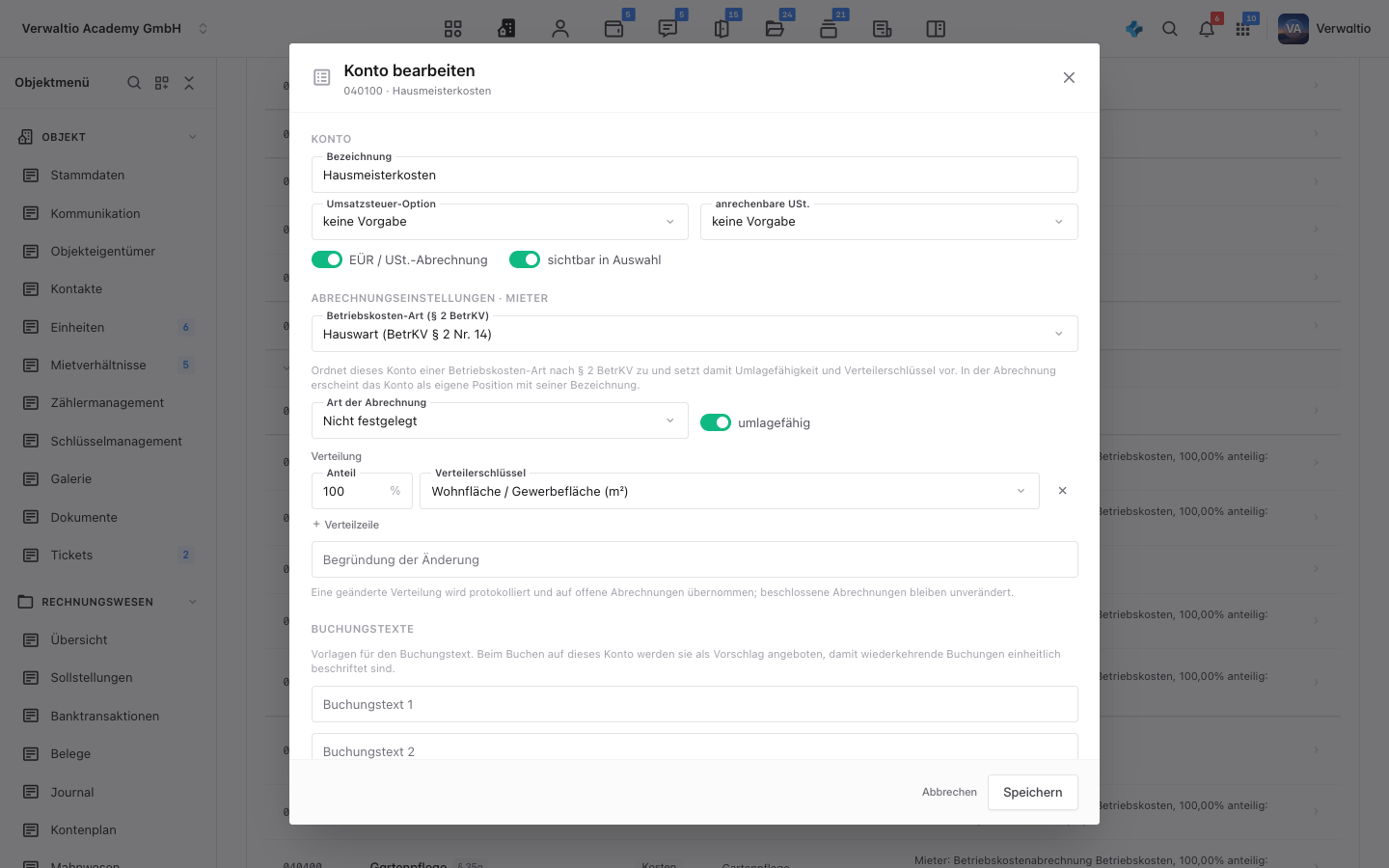The image size is (1389, 868).
Task: Close the Konto bearbeiten dialog
Action: point(1069,78)
